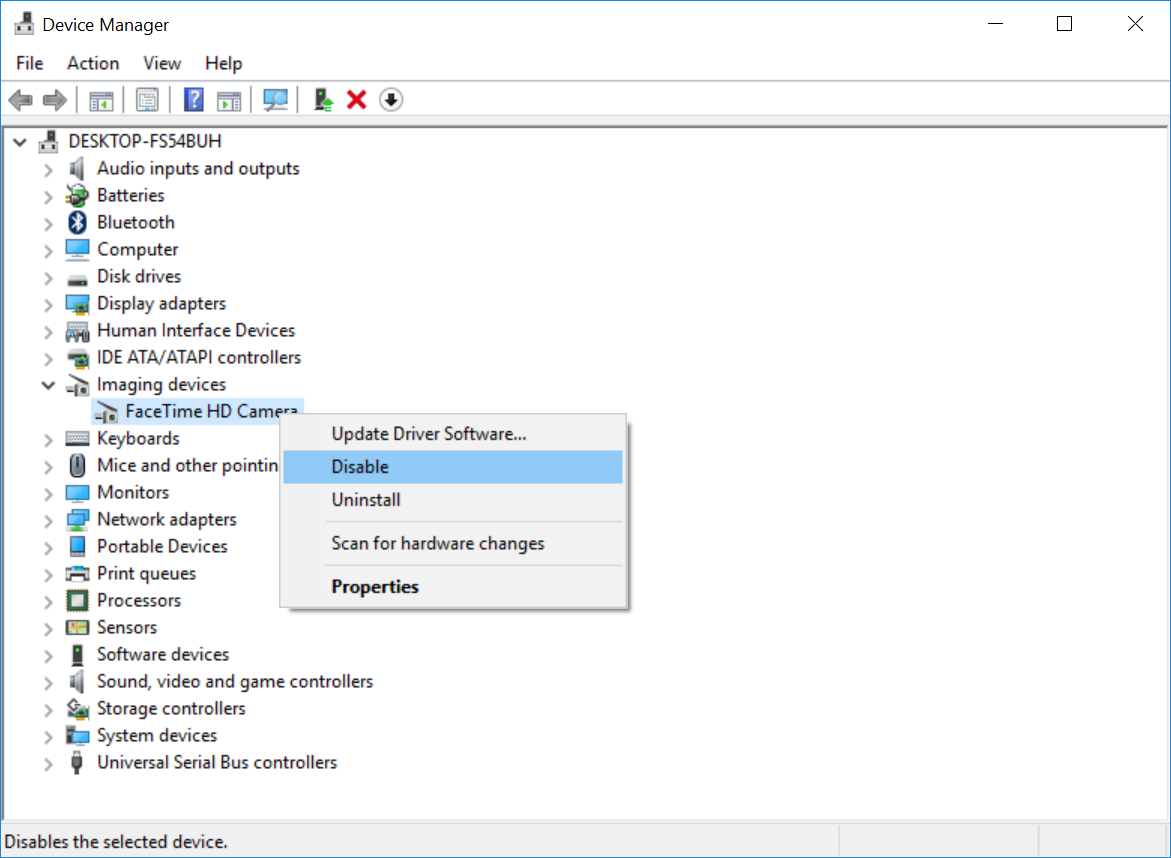Expand the Network adapters category
This screenshot has width=1171, height=858.
point(48,520)
